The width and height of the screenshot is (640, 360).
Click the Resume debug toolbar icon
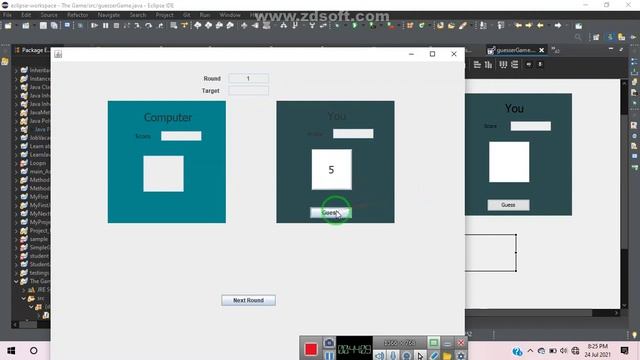[94, 26]
